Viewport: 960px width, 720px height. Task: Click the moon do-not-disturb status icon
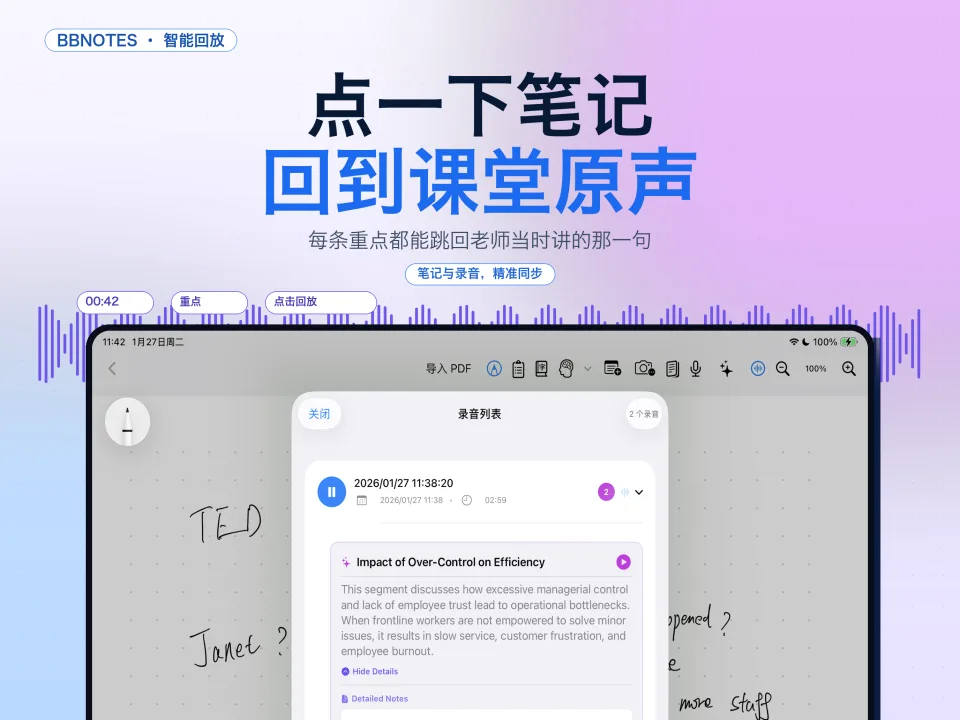coord(806,342)
